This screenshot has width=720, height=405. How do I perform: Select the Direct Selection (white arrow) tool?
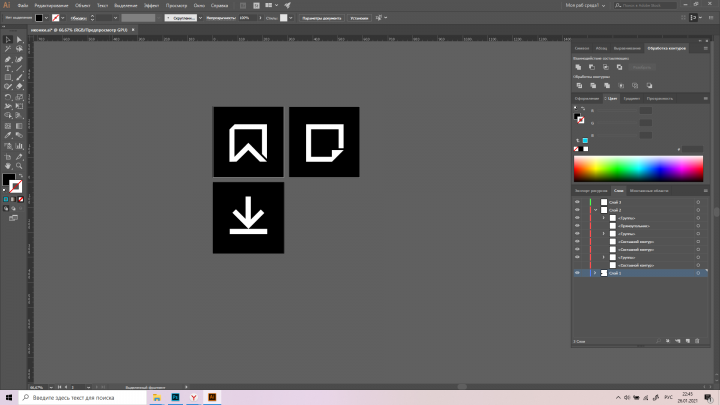pos(19,39)
